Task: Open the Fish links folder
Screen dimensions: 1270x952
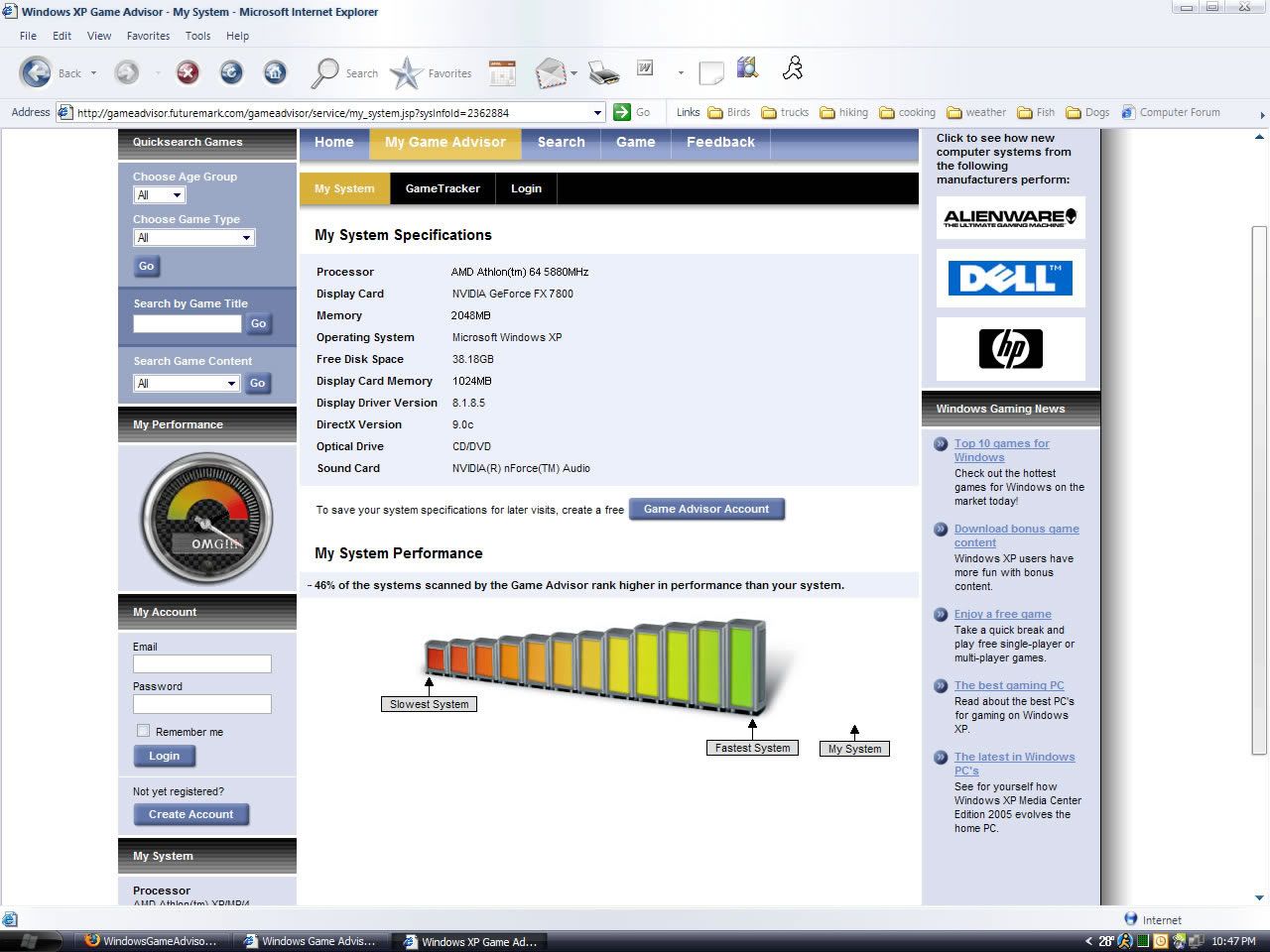Action: pos(1036,112)
